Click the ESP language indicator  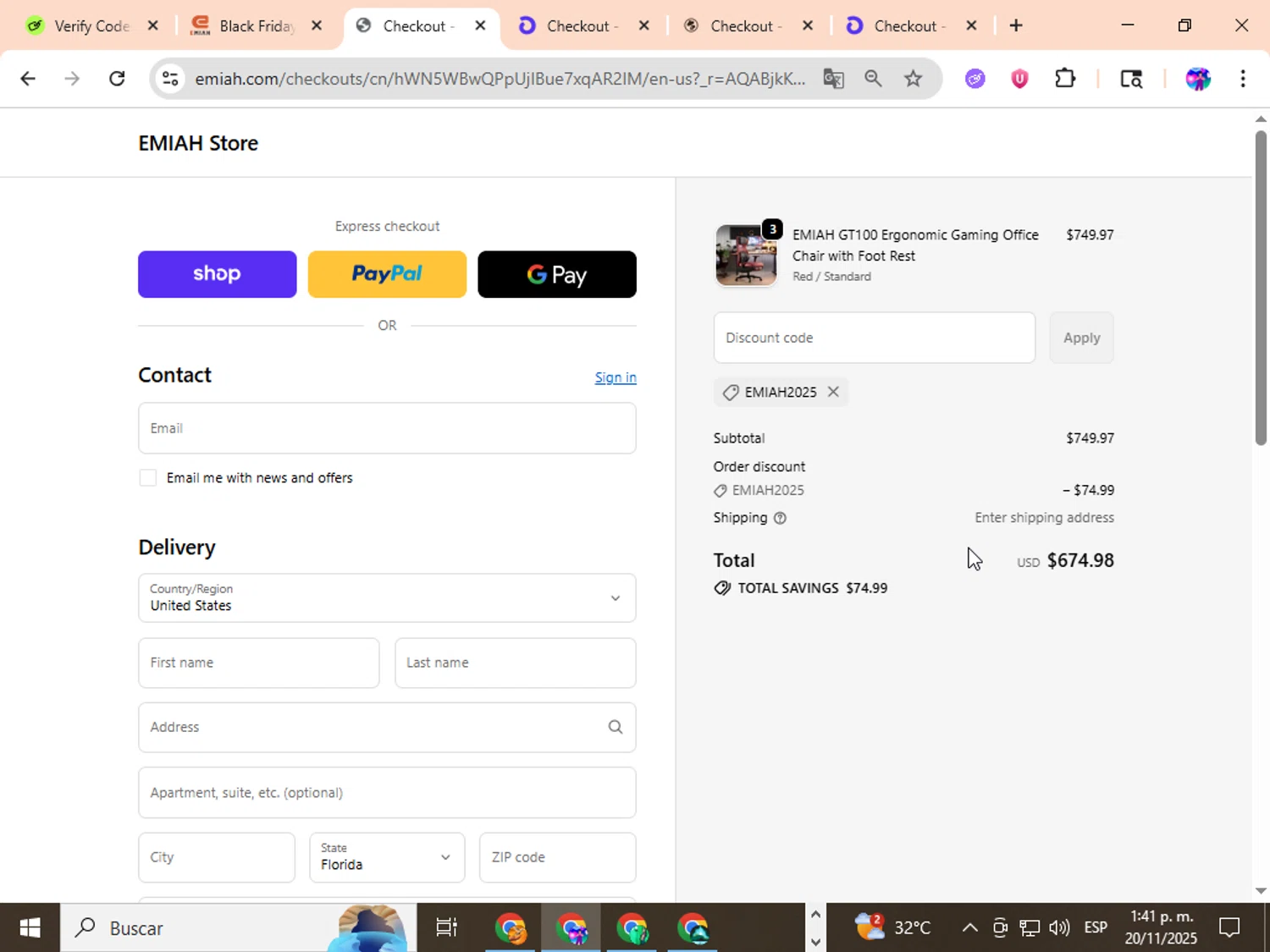[x=1096, y=928]
